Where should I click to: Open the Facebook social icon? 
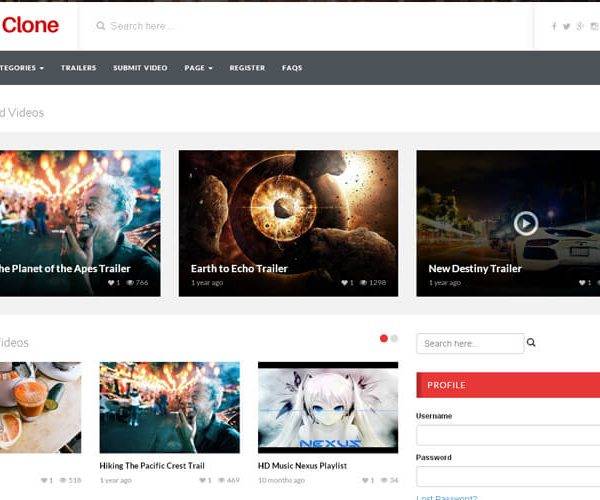pyautogui.click(x=554, y=26)
